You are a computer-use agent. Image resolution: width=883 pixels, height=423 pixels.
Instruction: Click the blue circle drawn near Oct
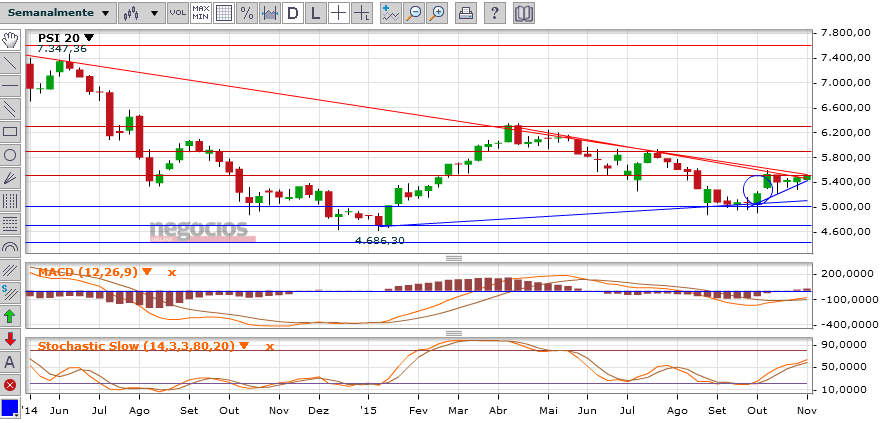757,189
